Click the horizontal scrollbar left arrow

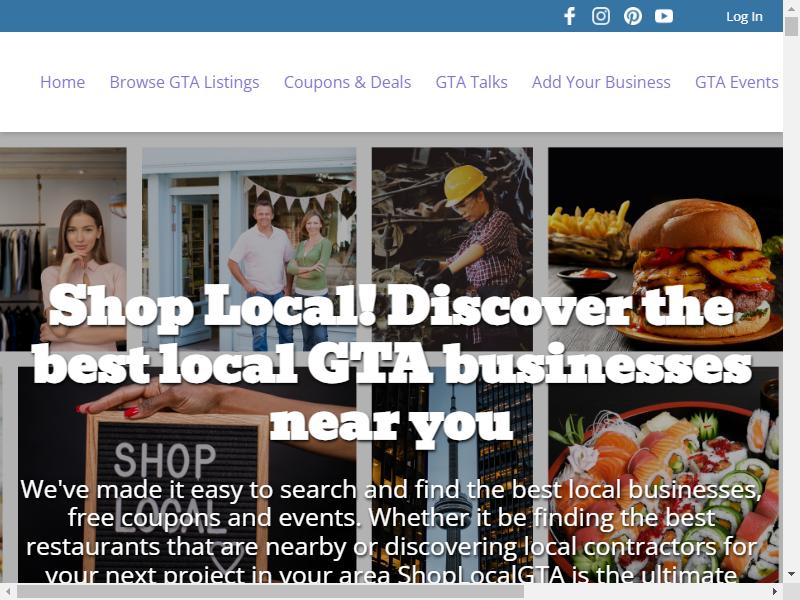[x=8, y=592]
